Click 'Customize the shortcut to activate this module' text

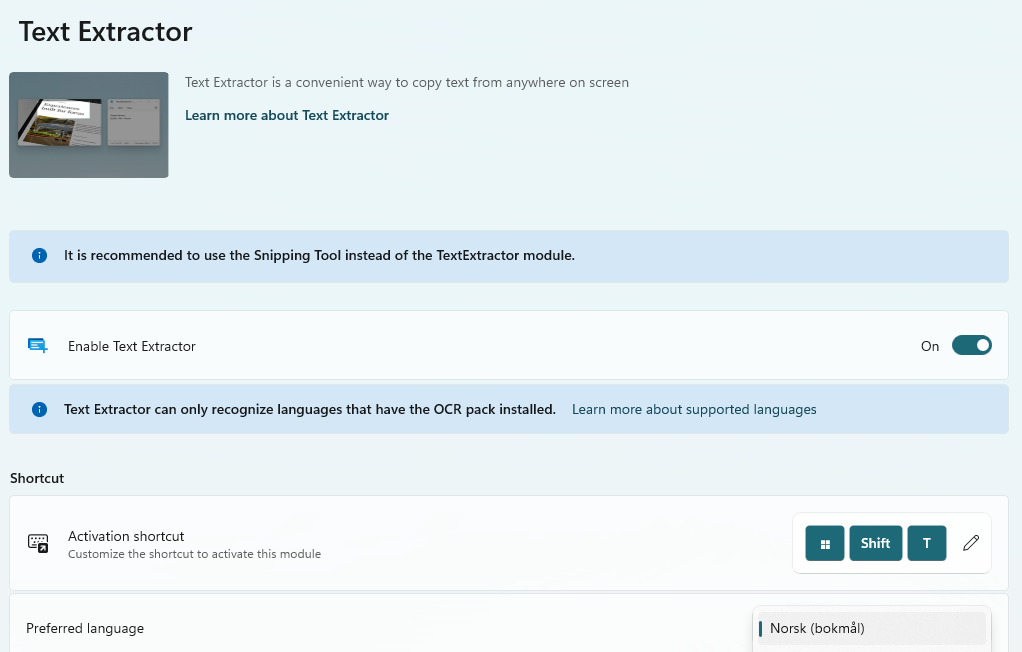pos(194,554)
